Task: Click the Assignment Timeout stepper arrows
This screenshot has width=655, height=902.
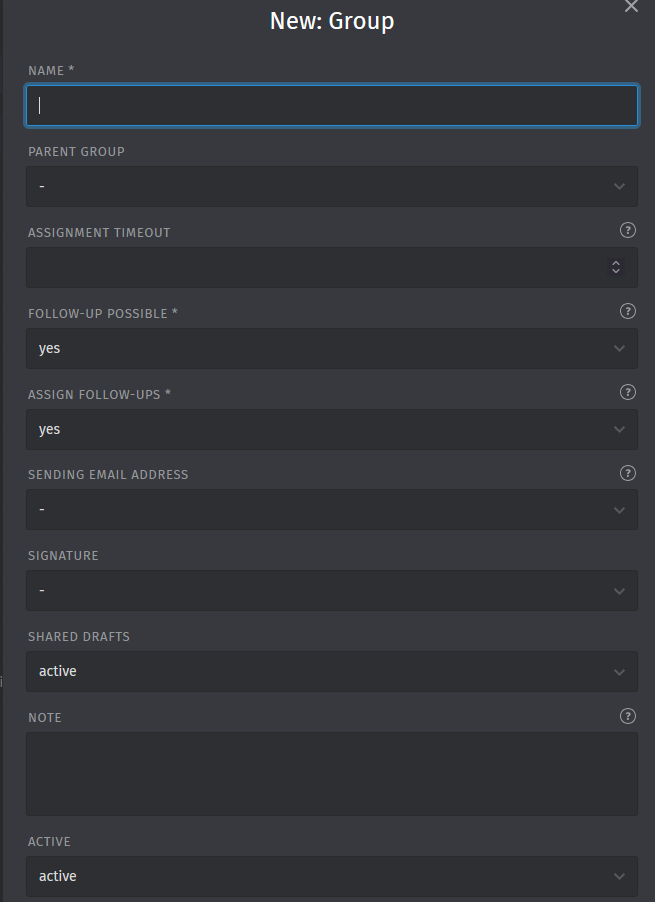Action: tap(615, 267)
